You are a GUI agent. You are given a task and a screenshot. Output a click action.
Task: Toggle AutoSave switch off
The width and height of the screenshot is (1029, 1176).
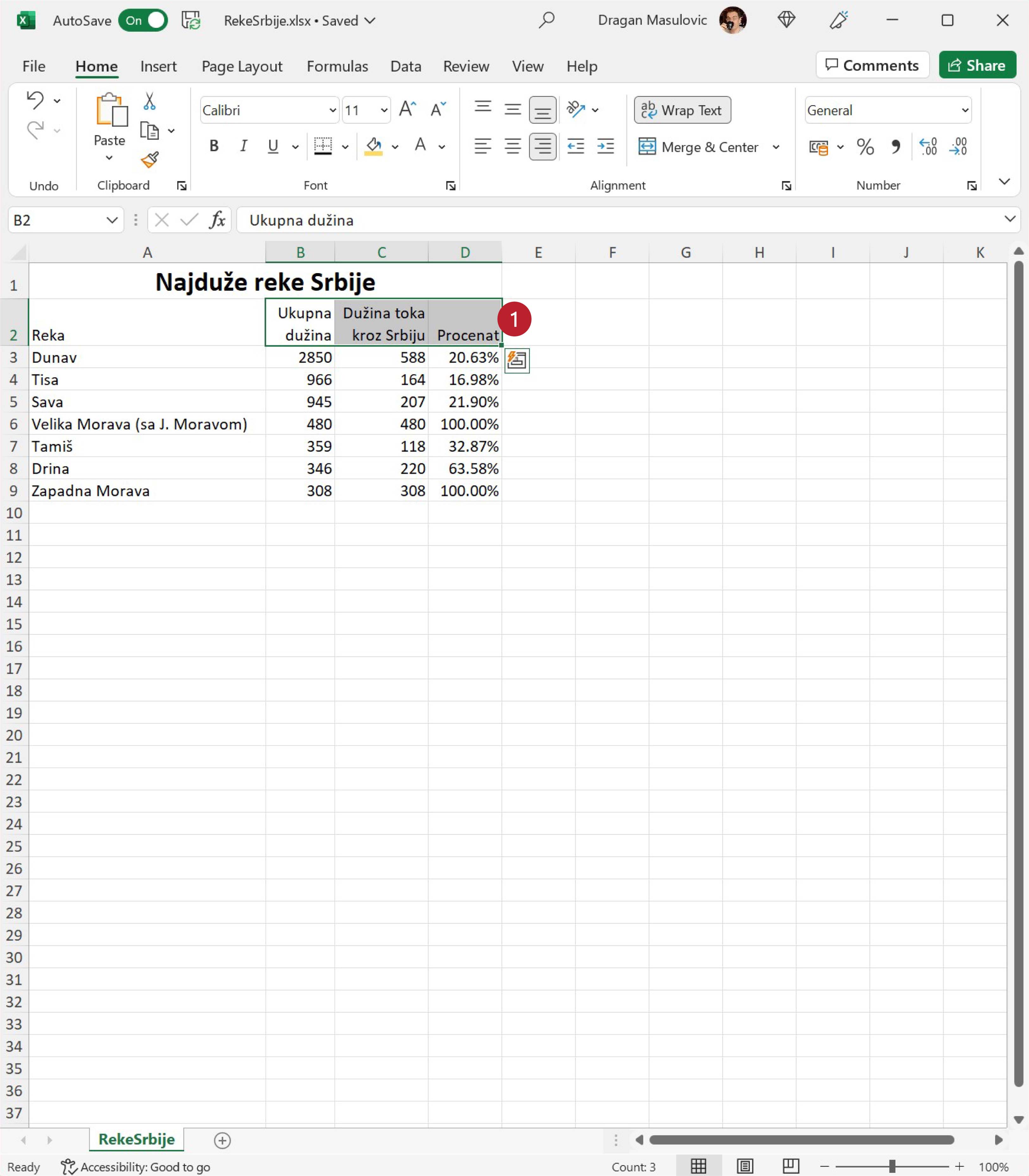pos(144,21)
